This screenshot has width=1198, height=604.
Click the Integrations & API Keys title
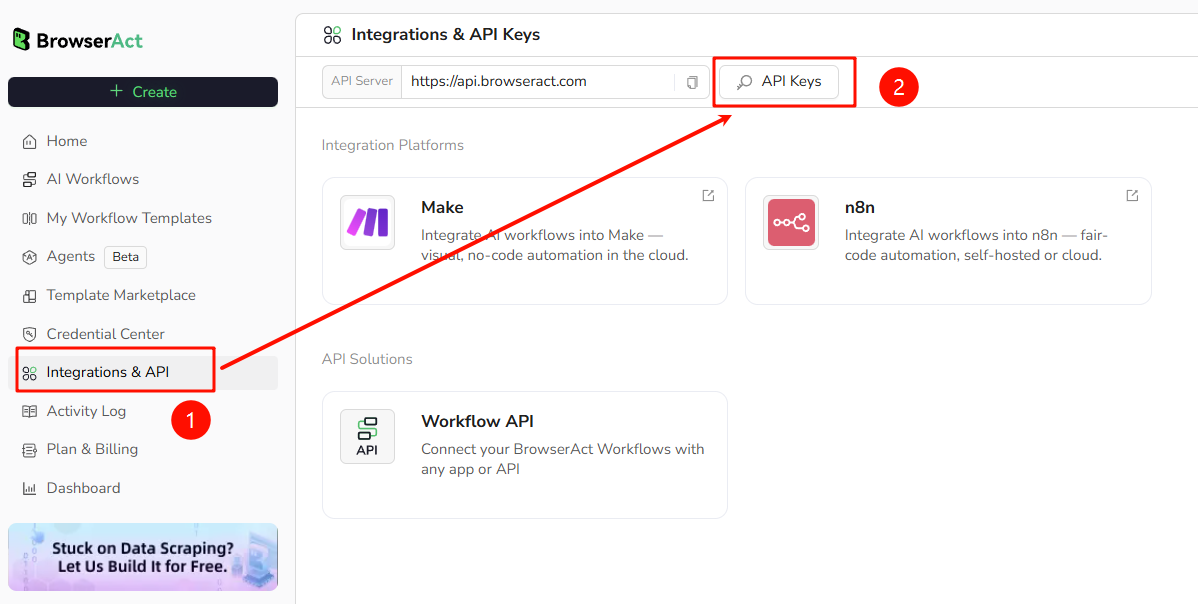pos(445,34)
